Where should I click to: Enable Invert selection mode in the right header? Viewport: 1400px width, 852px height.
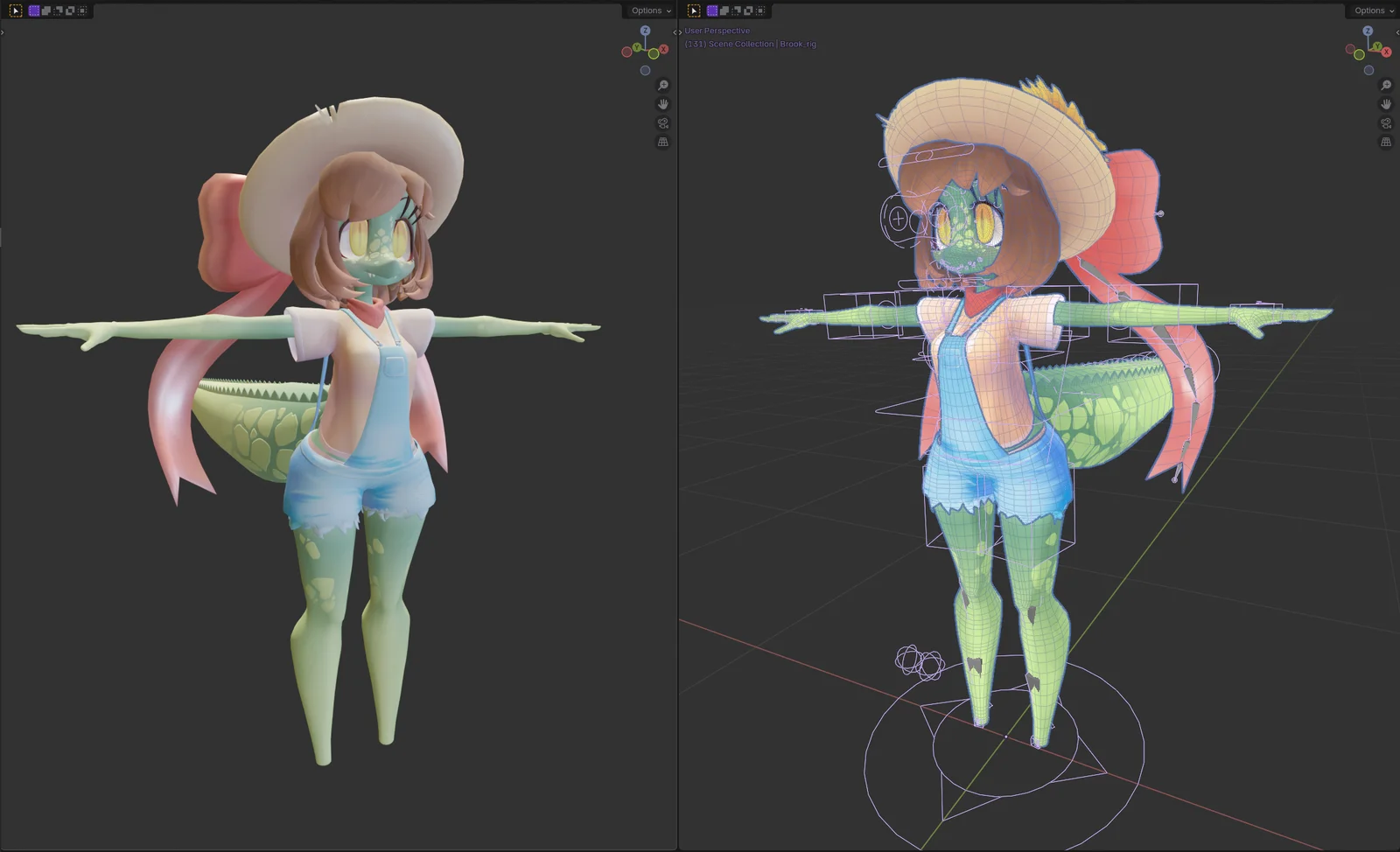(748, 10)
